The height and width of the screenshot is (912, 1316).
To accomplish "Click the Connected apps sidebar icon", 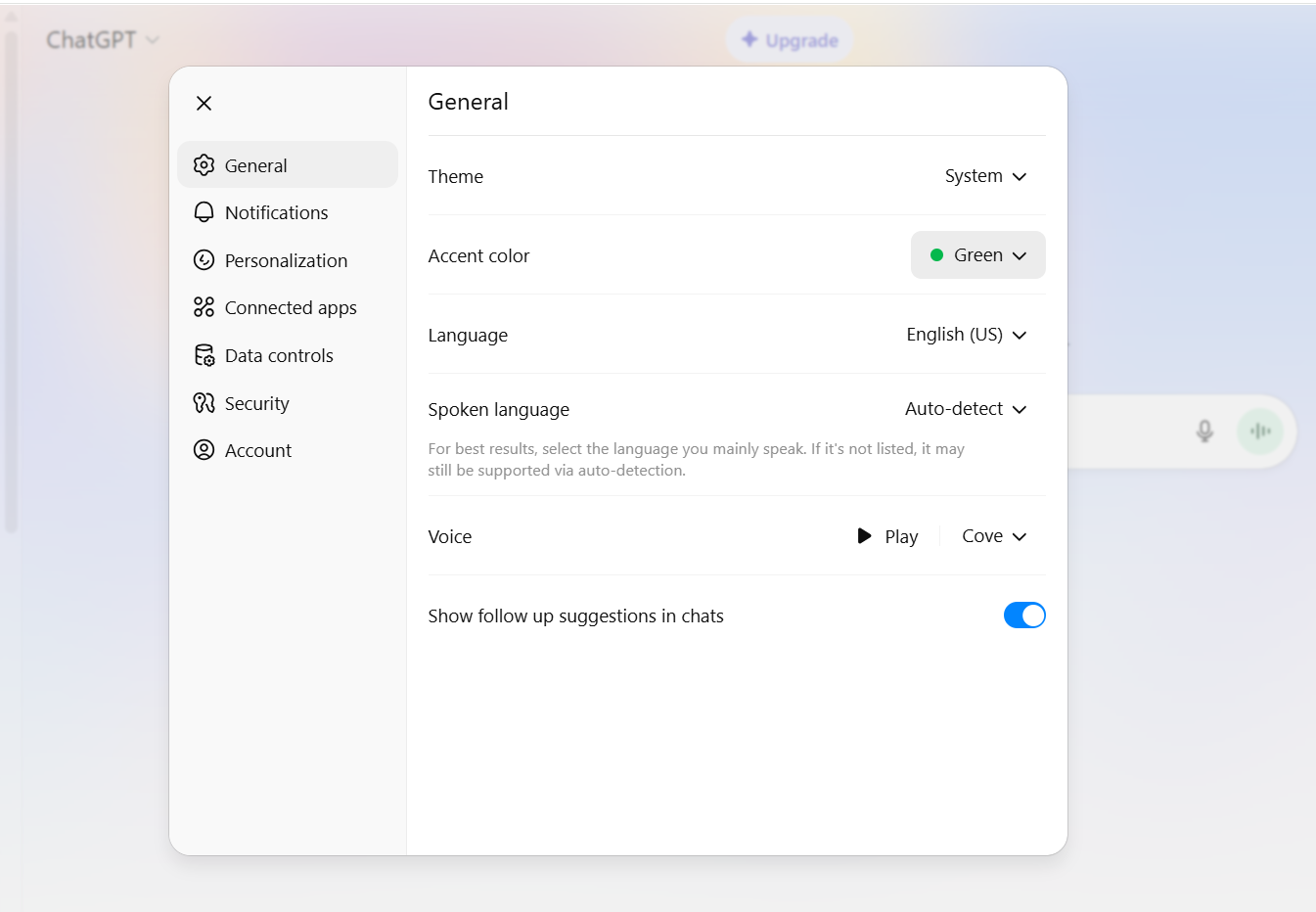I will click(204, 307).
